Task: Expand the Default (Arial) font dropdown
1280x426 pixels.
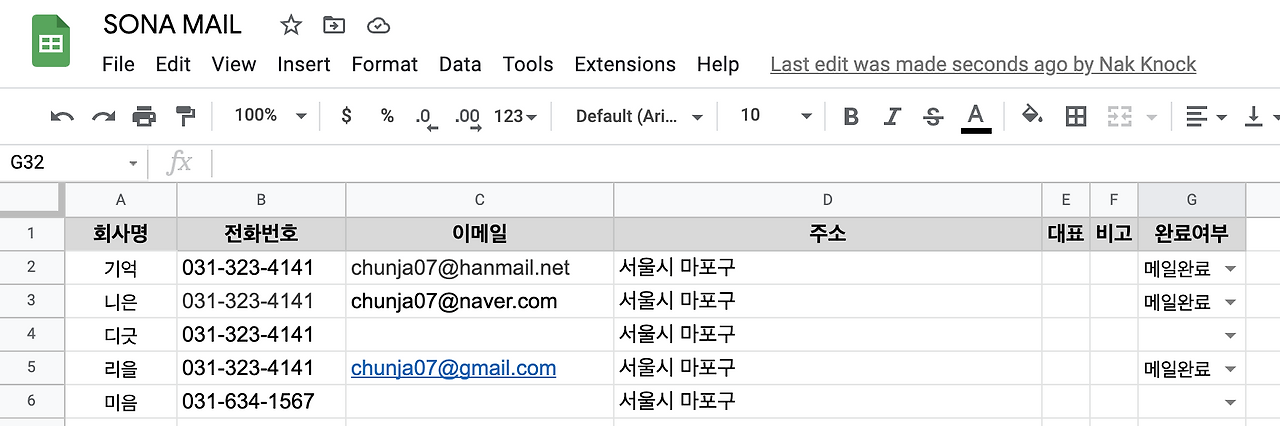Action: tap(640, 116)
